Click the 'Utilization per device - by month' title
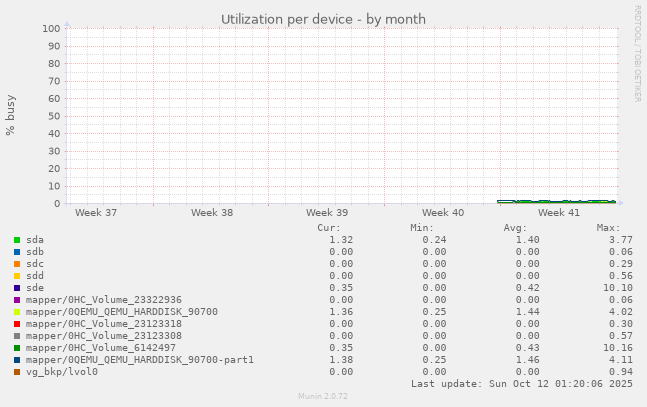This screenshot has height=407, width=647. [323, 19]
